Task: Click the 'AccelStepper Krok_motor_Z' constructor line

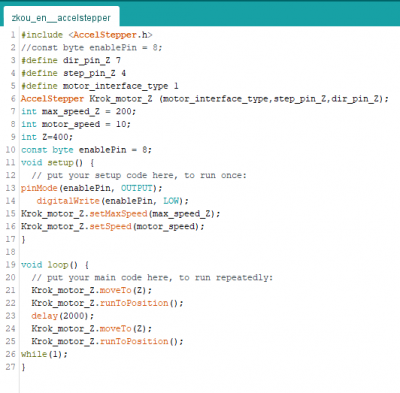Action: point(205,99)
